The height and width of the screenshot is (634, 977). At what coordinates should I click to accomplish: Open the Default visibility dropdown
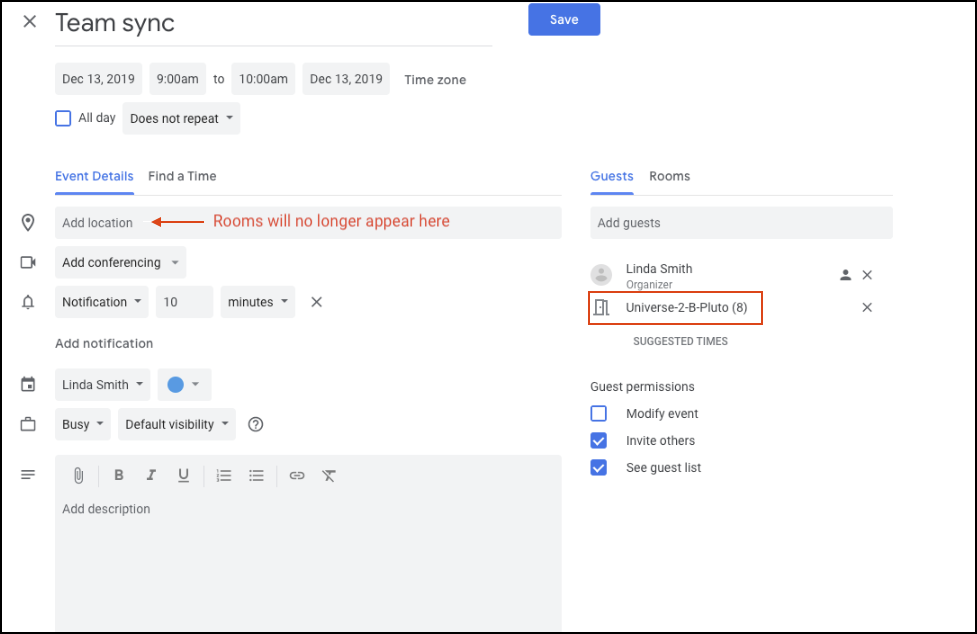tap(177, 424)
